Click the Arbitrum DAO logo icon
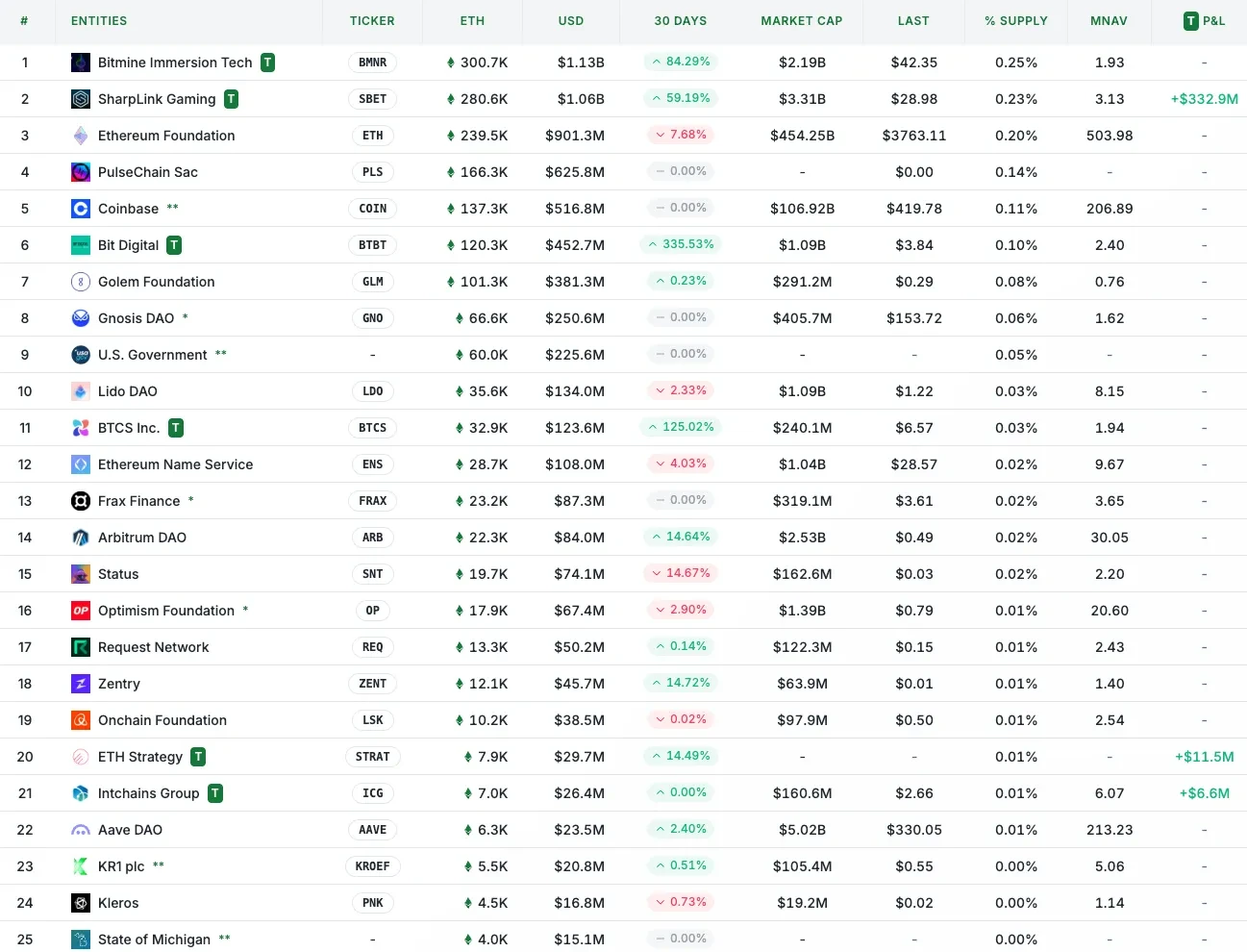This screenshot has width=1247, height=952. (81, 538)
